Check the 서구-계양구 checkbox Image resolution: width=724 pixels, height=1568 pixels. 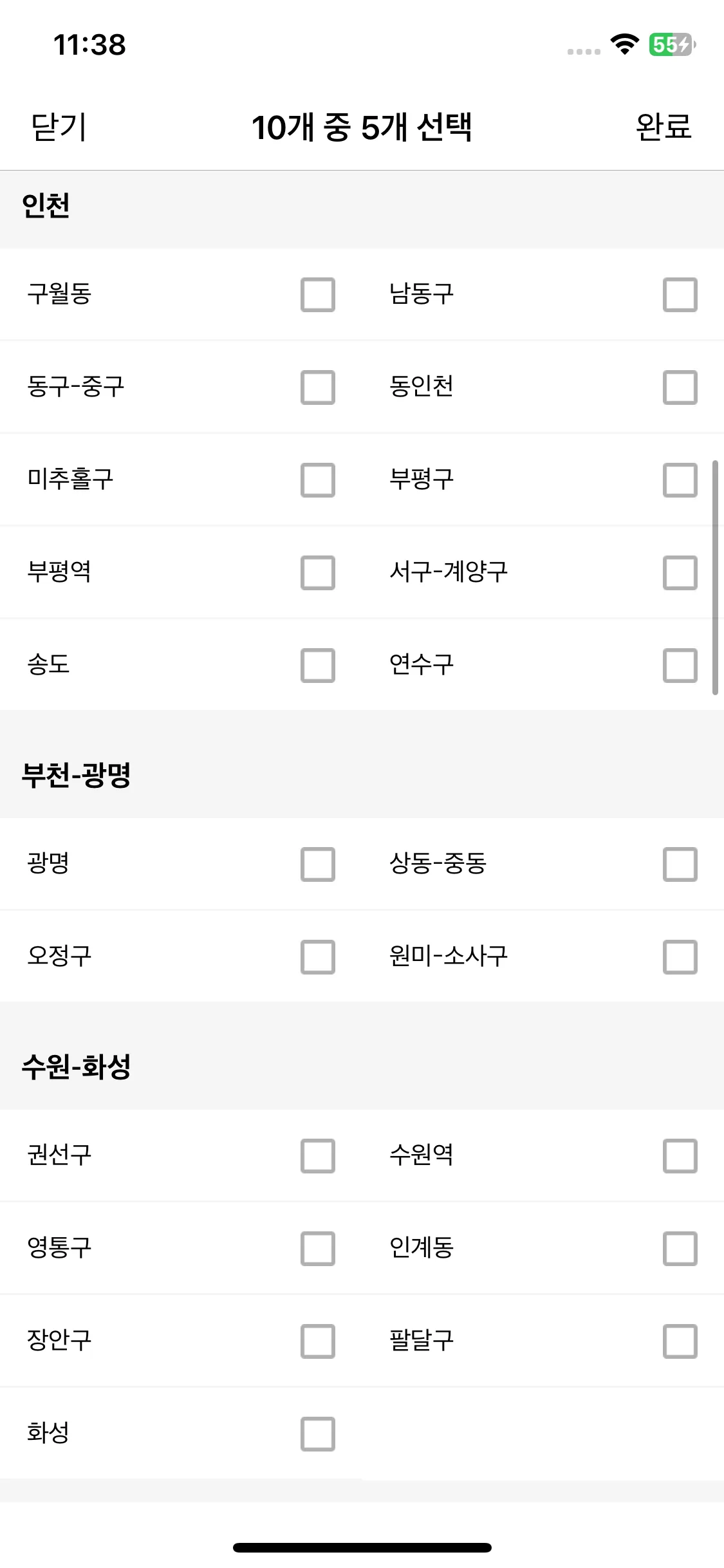coord(680,573)
